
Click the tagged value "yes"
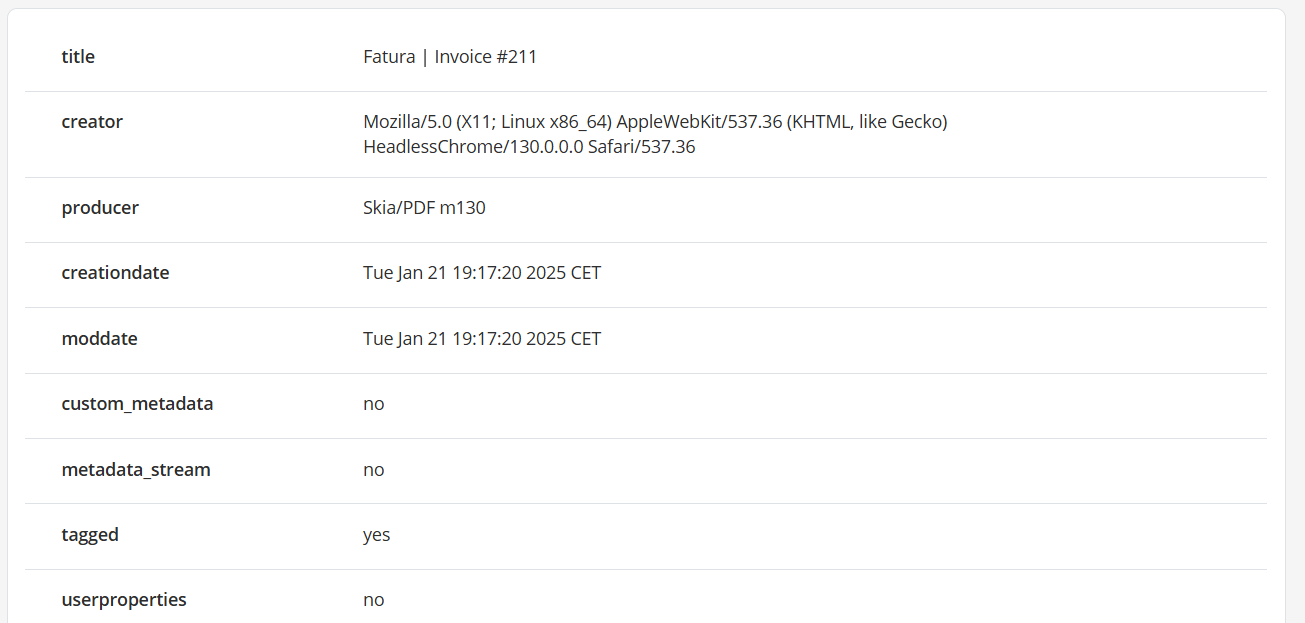[x=377, y=535]
